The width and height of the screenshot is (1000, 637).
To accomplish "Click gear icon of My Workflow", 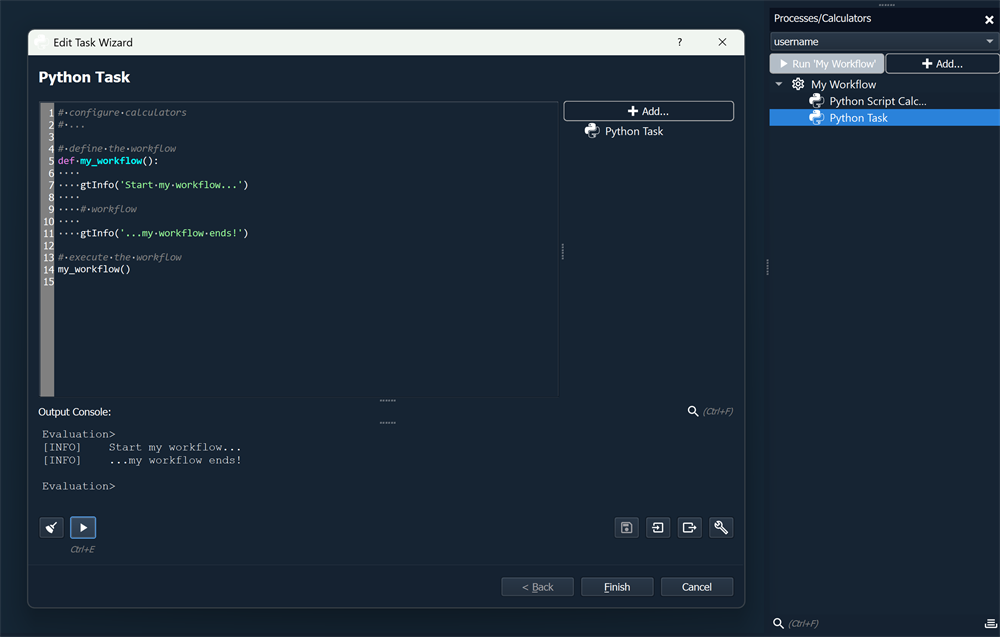I will pyautogui.click(x=798, y=84).
